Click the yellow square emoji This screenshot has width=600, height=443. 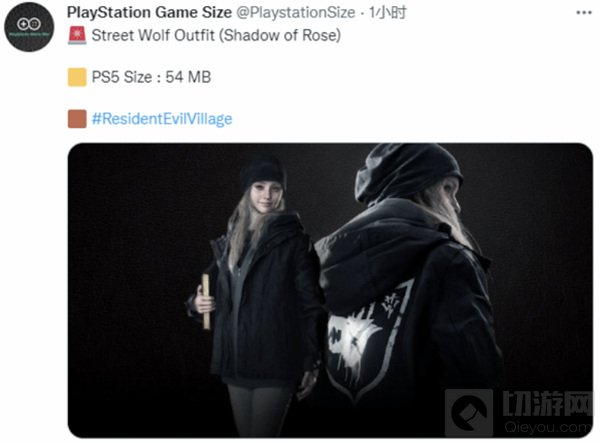77,77
